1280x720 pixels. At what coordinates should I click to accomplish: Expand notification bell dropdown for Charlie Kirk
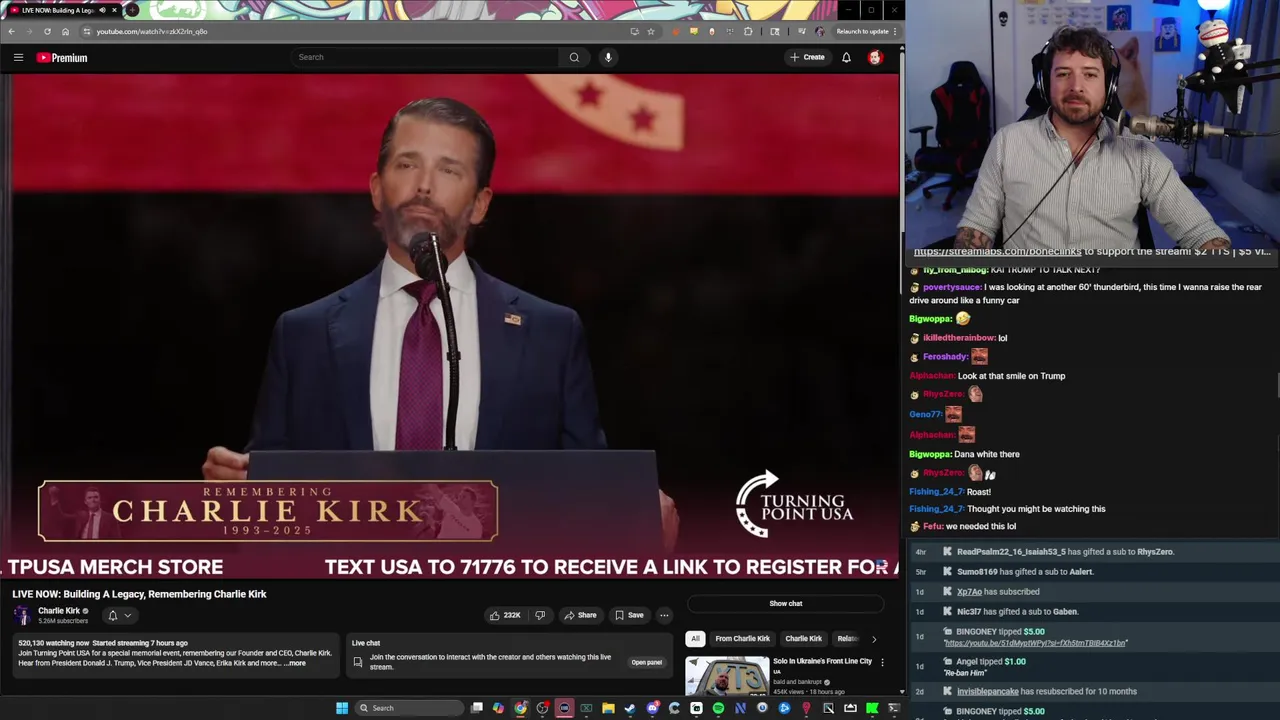(x=119, y=615)
